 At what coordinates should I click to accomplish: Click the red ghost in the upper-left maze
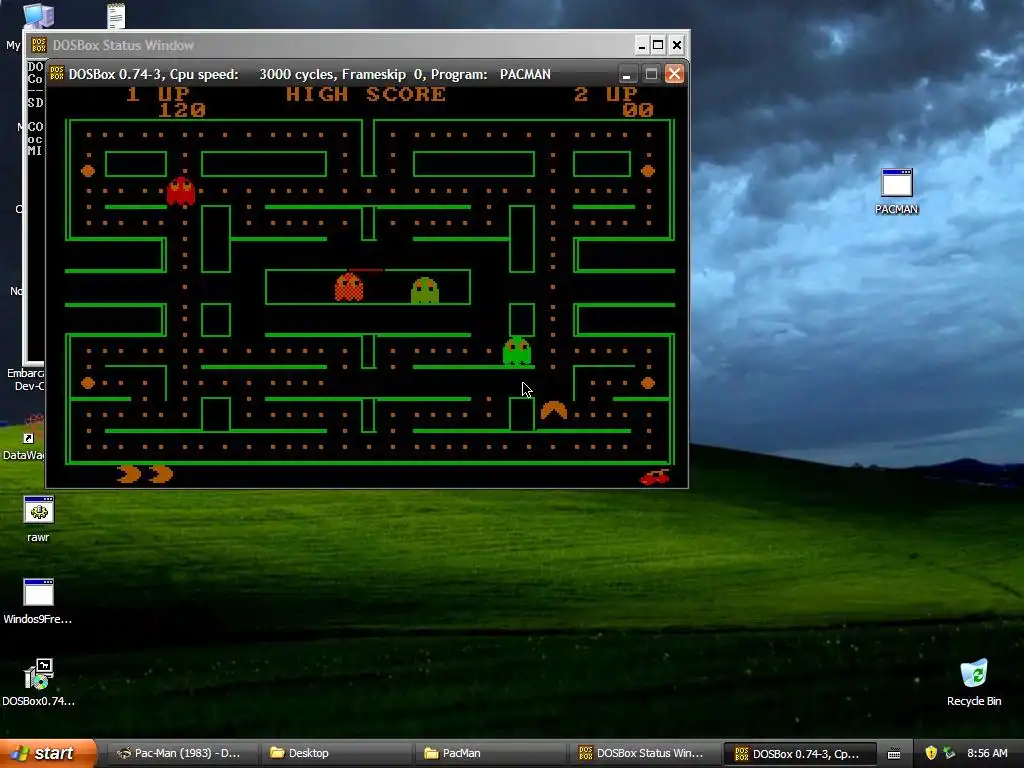point(181,191)
